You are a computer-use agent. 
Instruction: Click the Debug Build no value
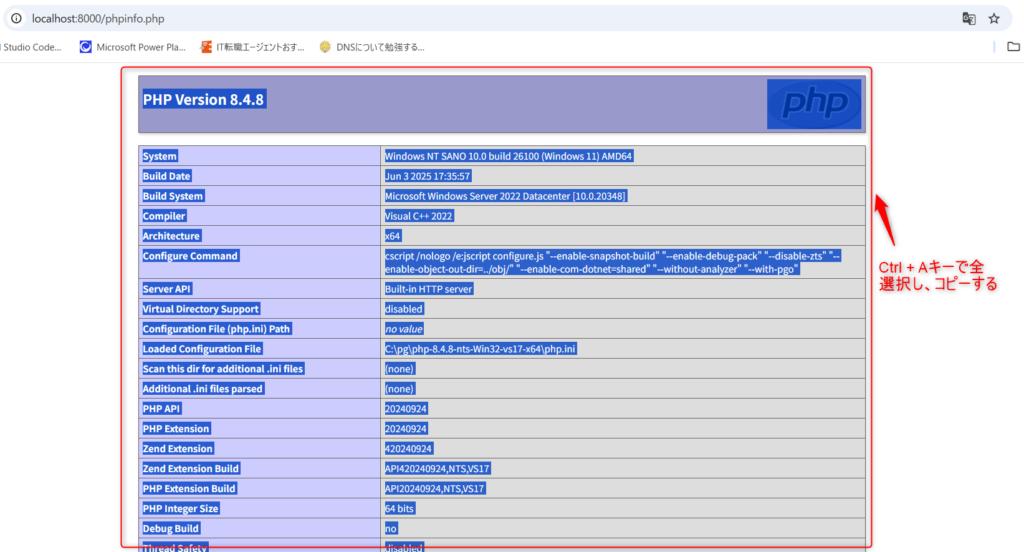(x=391, y=528)
